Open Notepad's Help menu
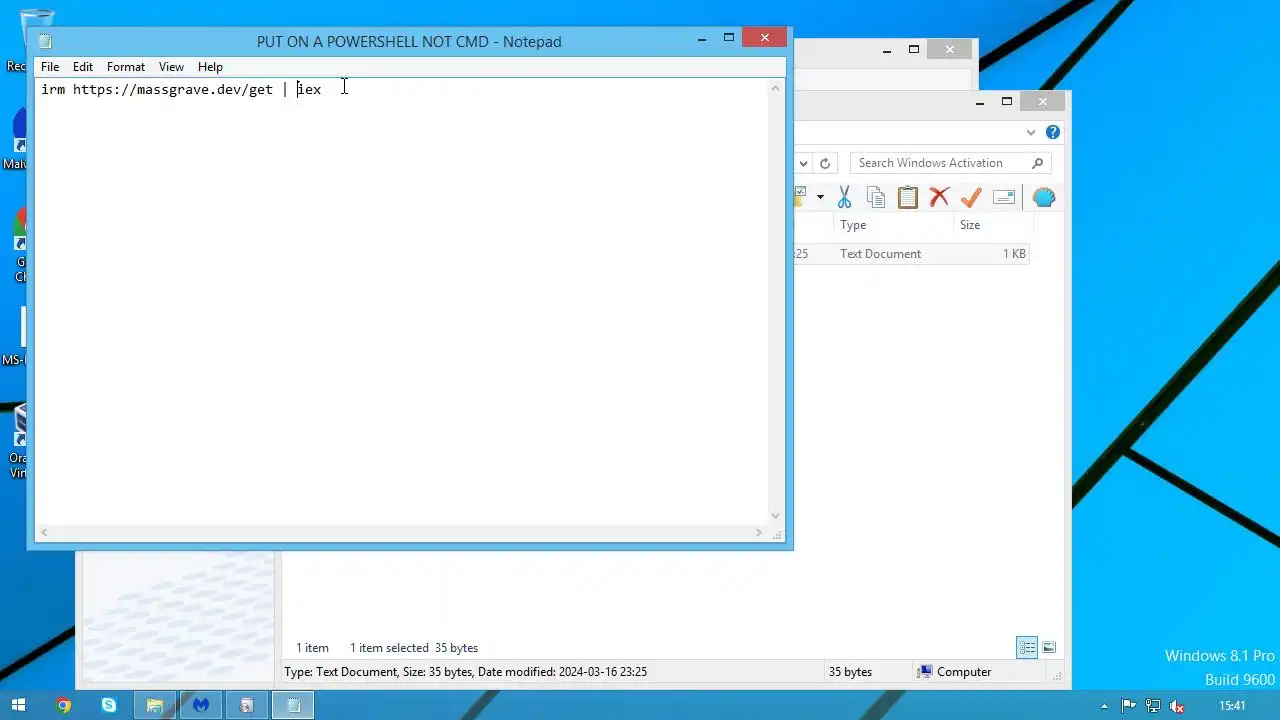1280x720 pixels. [210, 67]
